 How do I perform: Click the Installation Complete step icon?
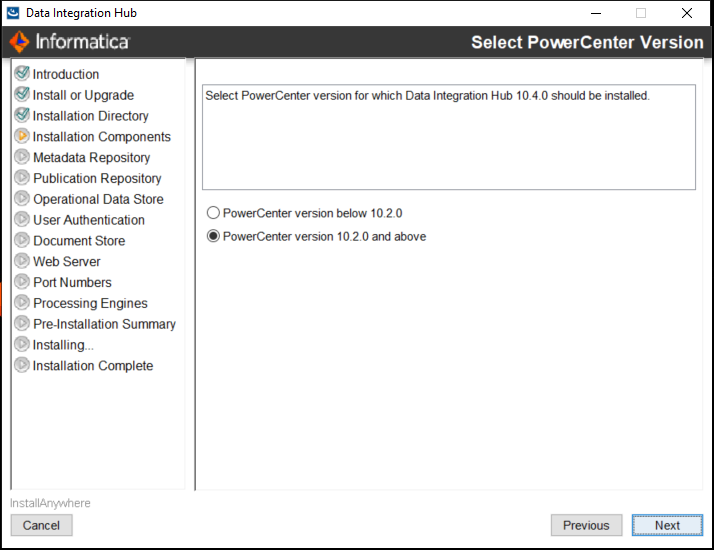[x=22, y=365]
